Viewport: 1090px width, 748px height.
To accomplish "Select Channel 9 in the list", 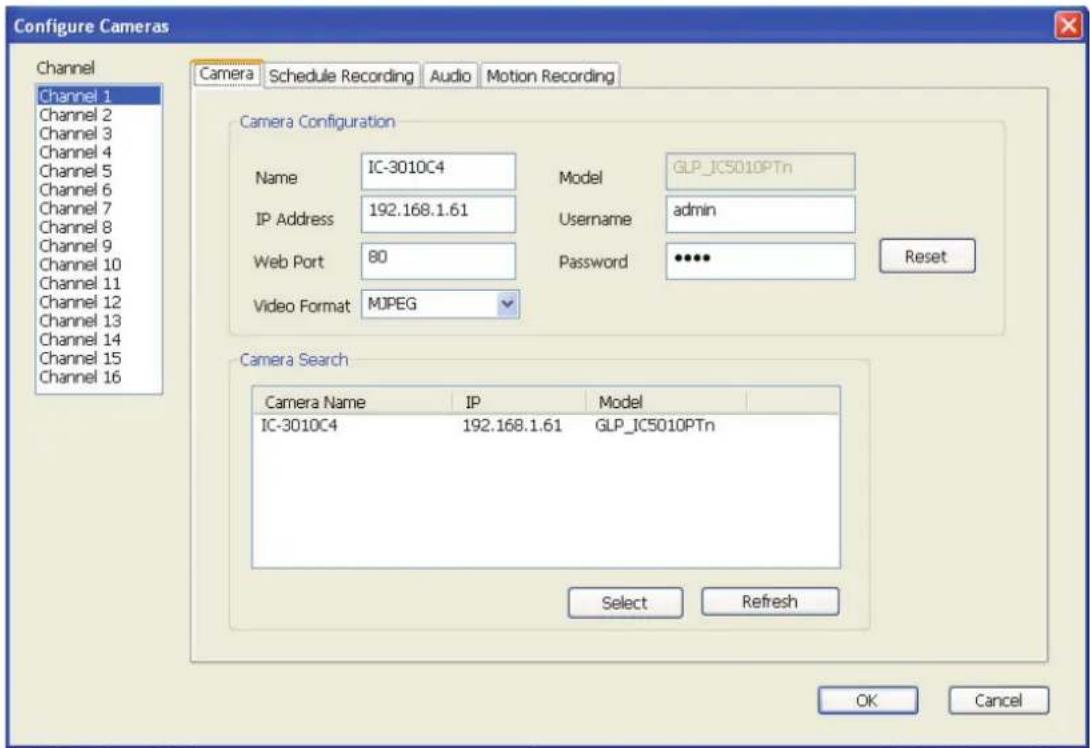I will click(x=99, y=246).
